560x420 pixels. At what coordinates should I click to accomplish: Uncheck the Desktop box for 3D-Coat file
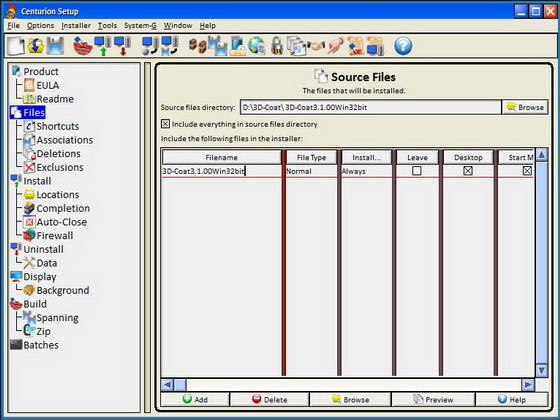pos(468,171)
